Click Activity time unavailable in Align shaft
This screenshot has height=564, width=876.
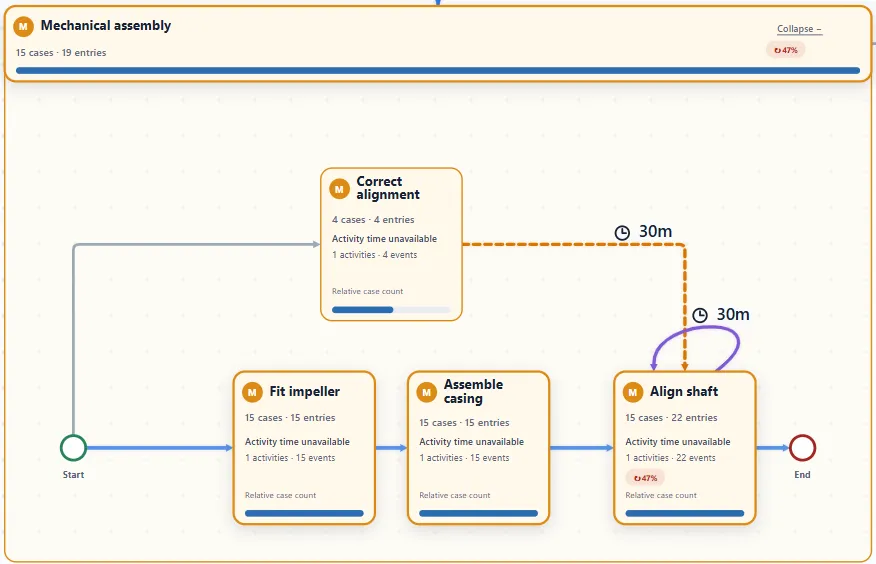coord(678,442)
